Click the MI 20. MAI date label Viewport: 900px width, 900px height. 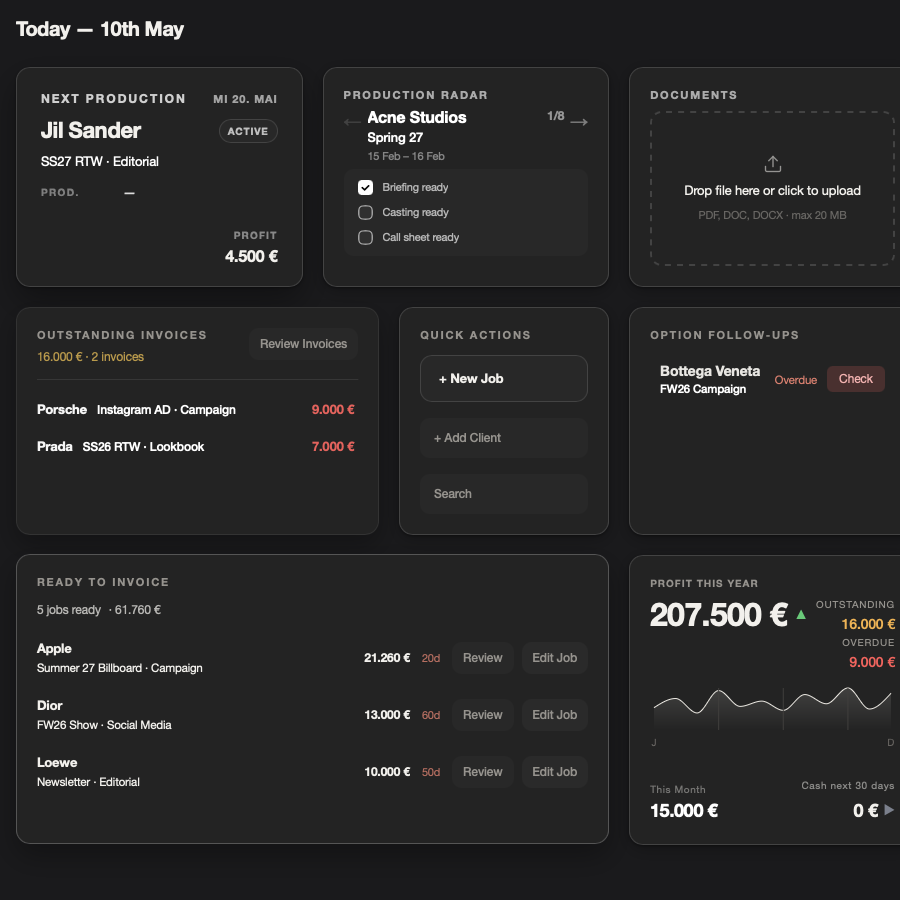(x=245, y=99)
